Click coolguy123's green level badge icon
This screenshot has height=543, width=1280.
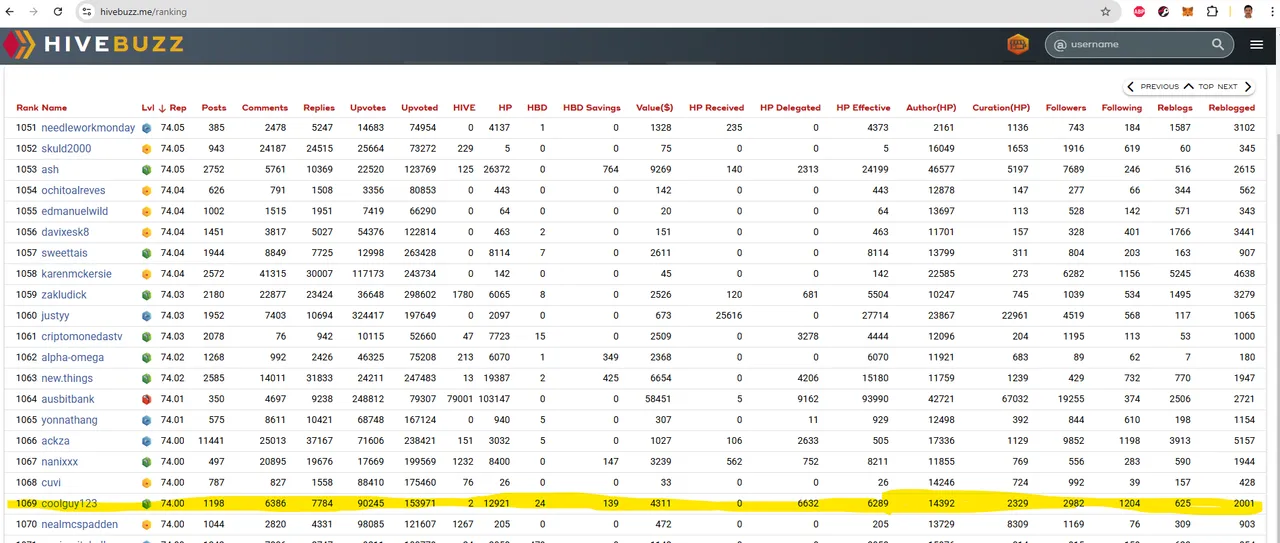(146, 504)
